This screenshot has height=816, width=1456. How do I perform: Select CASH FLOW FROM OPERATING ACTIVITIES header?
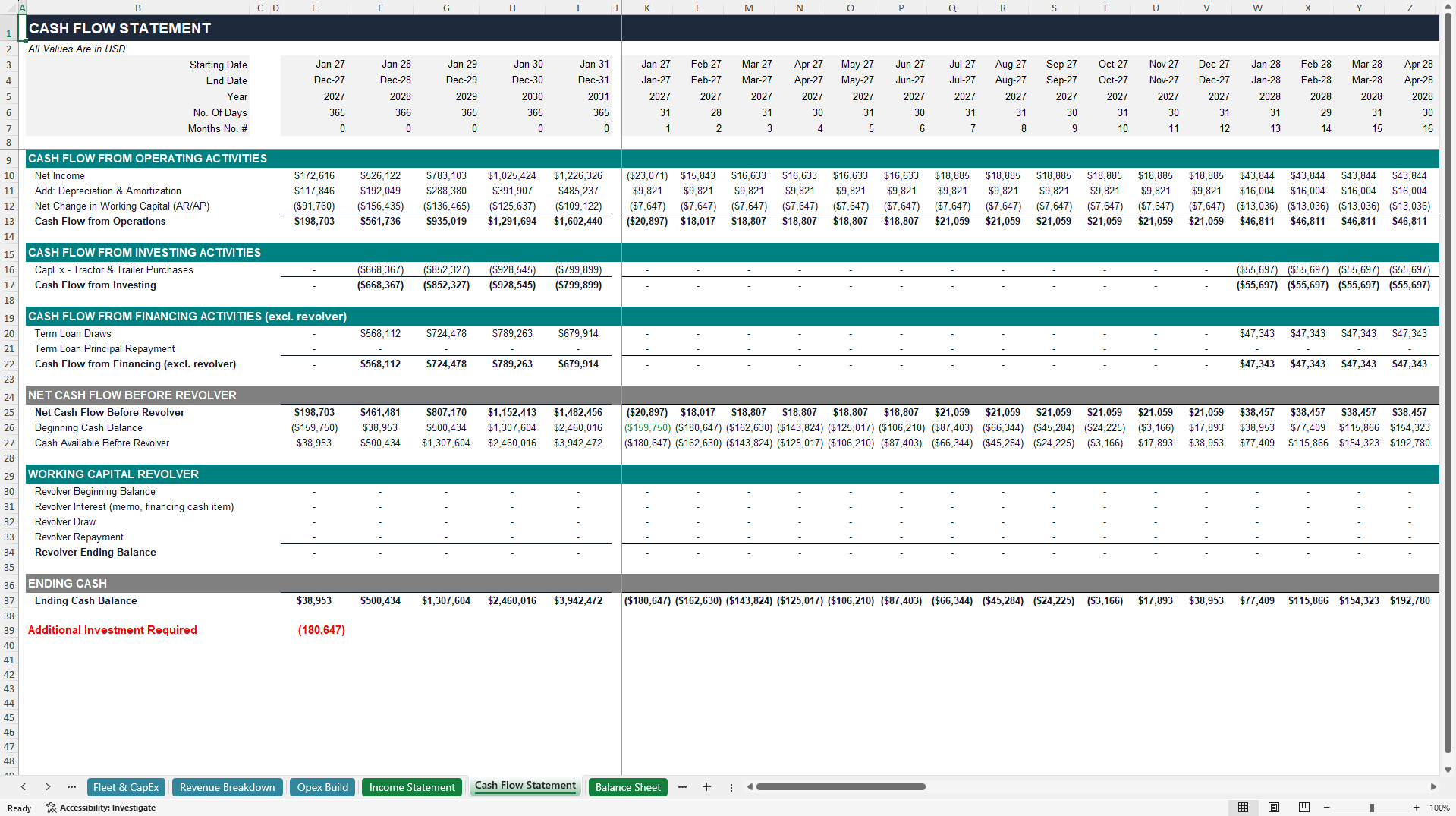[147, 159]
